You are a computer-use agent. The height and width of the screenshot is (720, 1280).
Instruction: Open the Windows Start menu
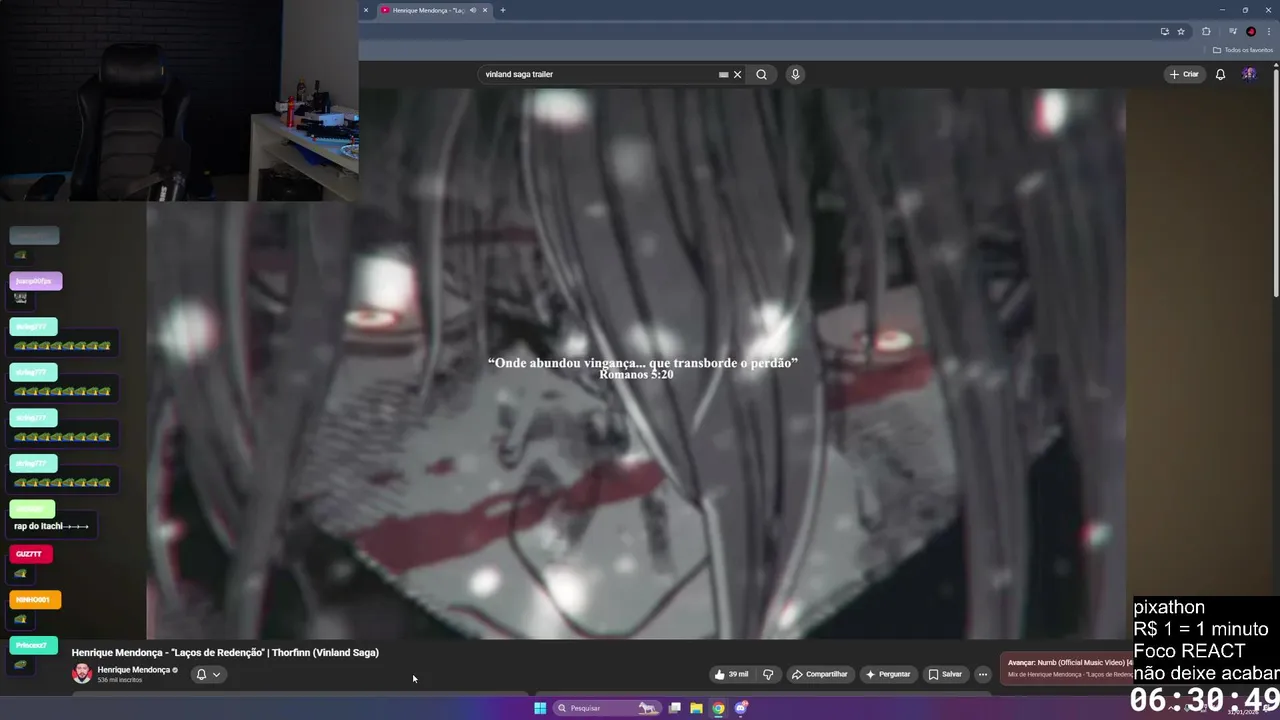540,708
